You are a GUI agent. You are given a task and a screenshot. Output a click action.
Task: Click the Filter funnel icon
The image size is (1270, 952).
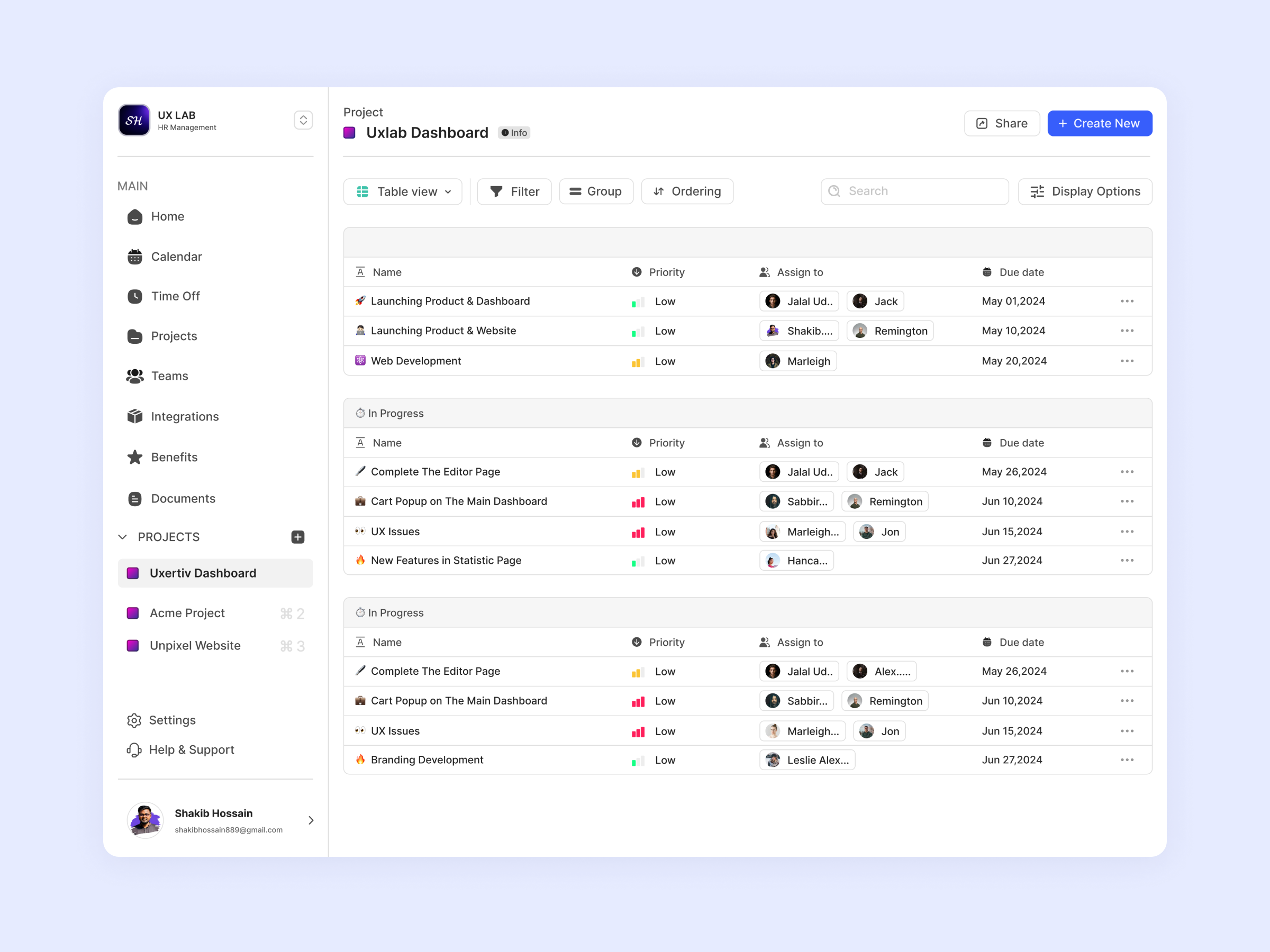(497, 191)
